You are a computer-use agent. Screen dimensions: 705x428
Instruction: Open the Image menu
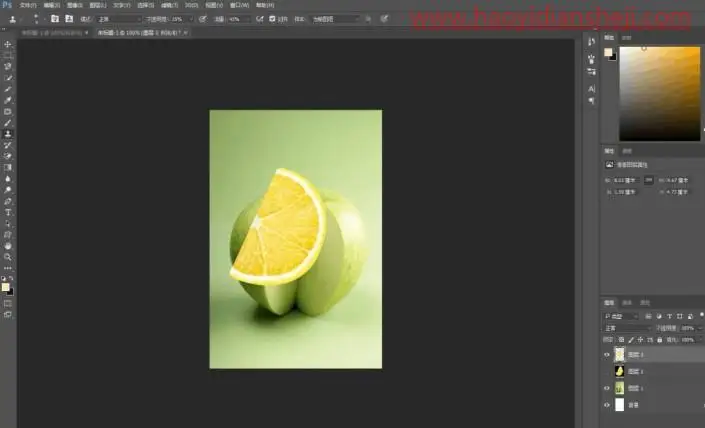(x=75, y=5)
